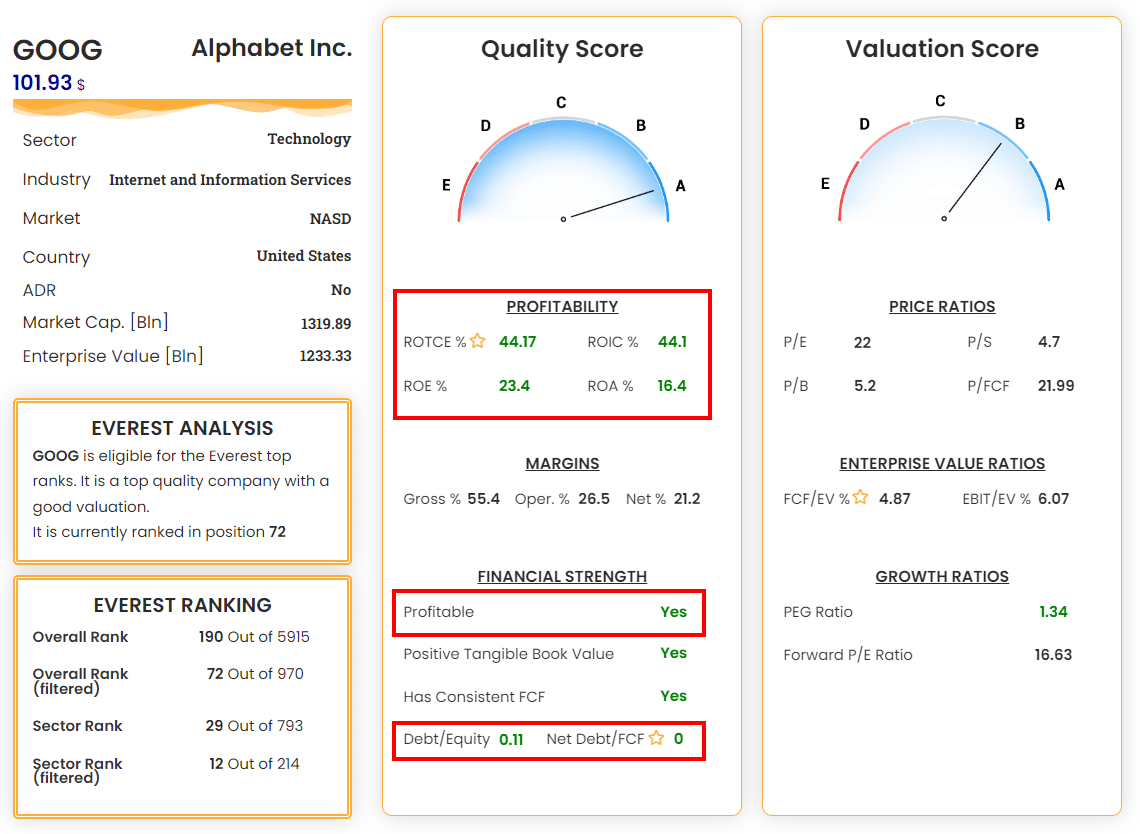Click Internet and Information Services industry value
The width and height of the screenshot is (1140, 834).
[230, 180]
